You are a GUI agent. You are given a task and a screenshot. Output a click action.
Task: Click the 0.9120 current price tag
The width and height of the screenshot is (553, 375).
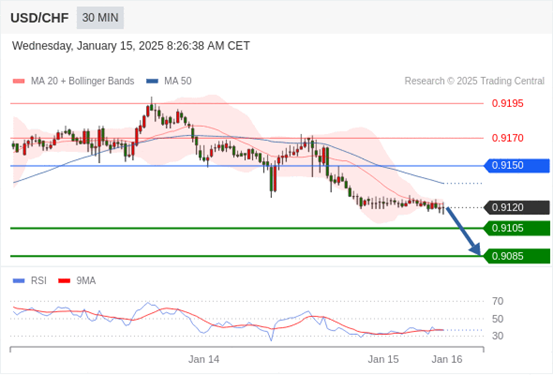517,207
